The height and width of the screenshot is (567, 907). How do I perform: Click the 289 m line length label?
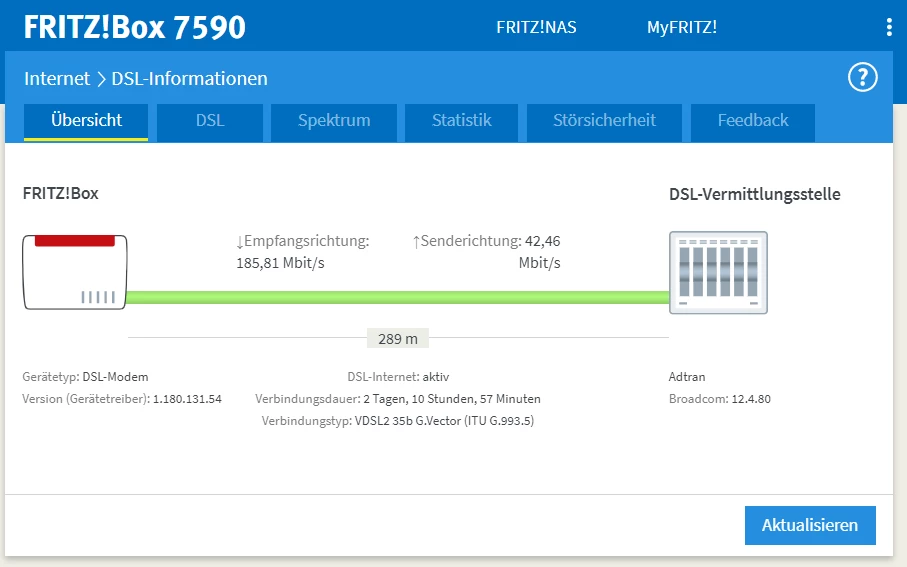click(398, 338)
